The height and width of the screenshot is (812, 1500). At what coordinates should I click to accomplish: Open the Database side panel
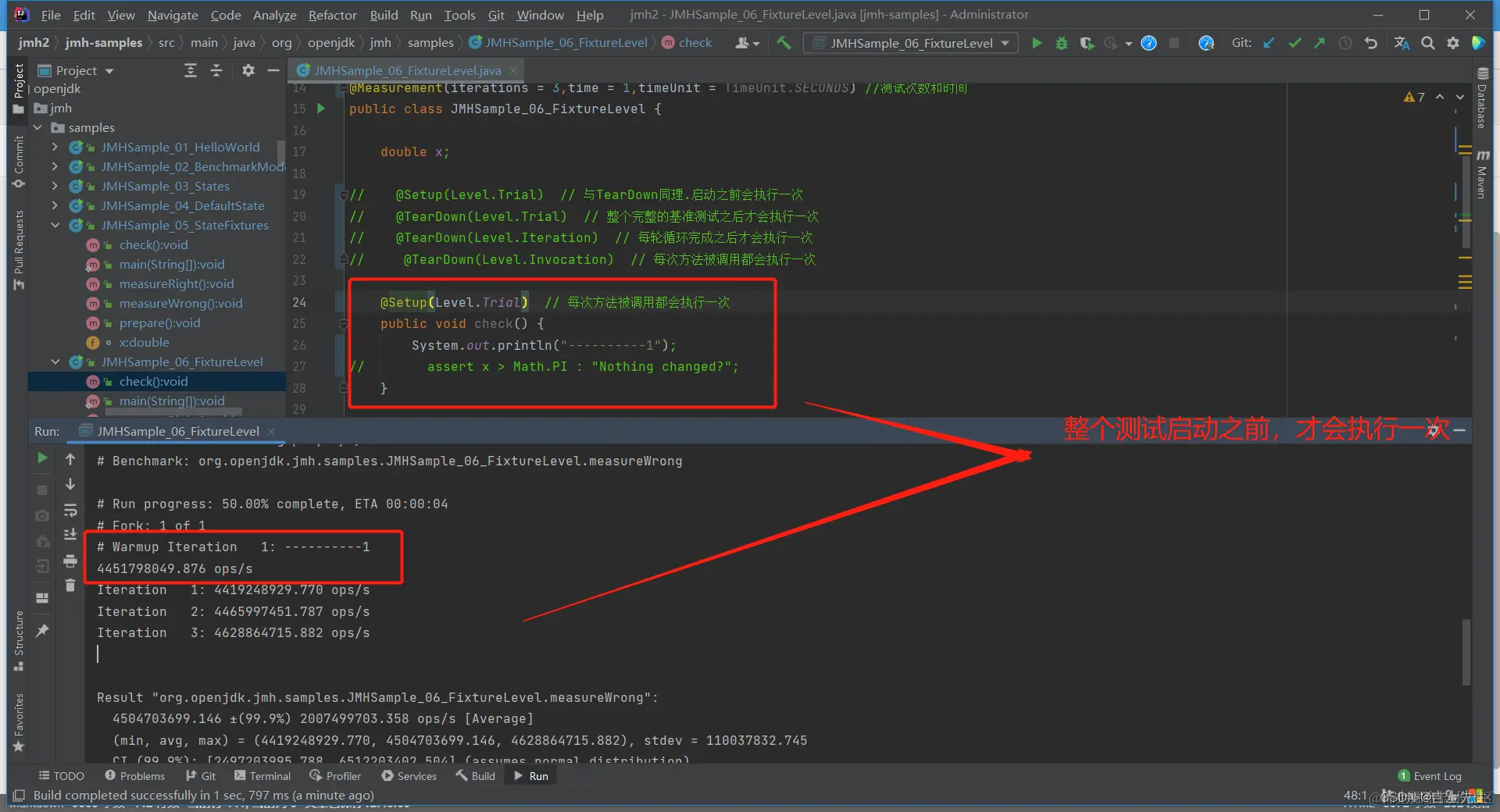click(1482, 98)
